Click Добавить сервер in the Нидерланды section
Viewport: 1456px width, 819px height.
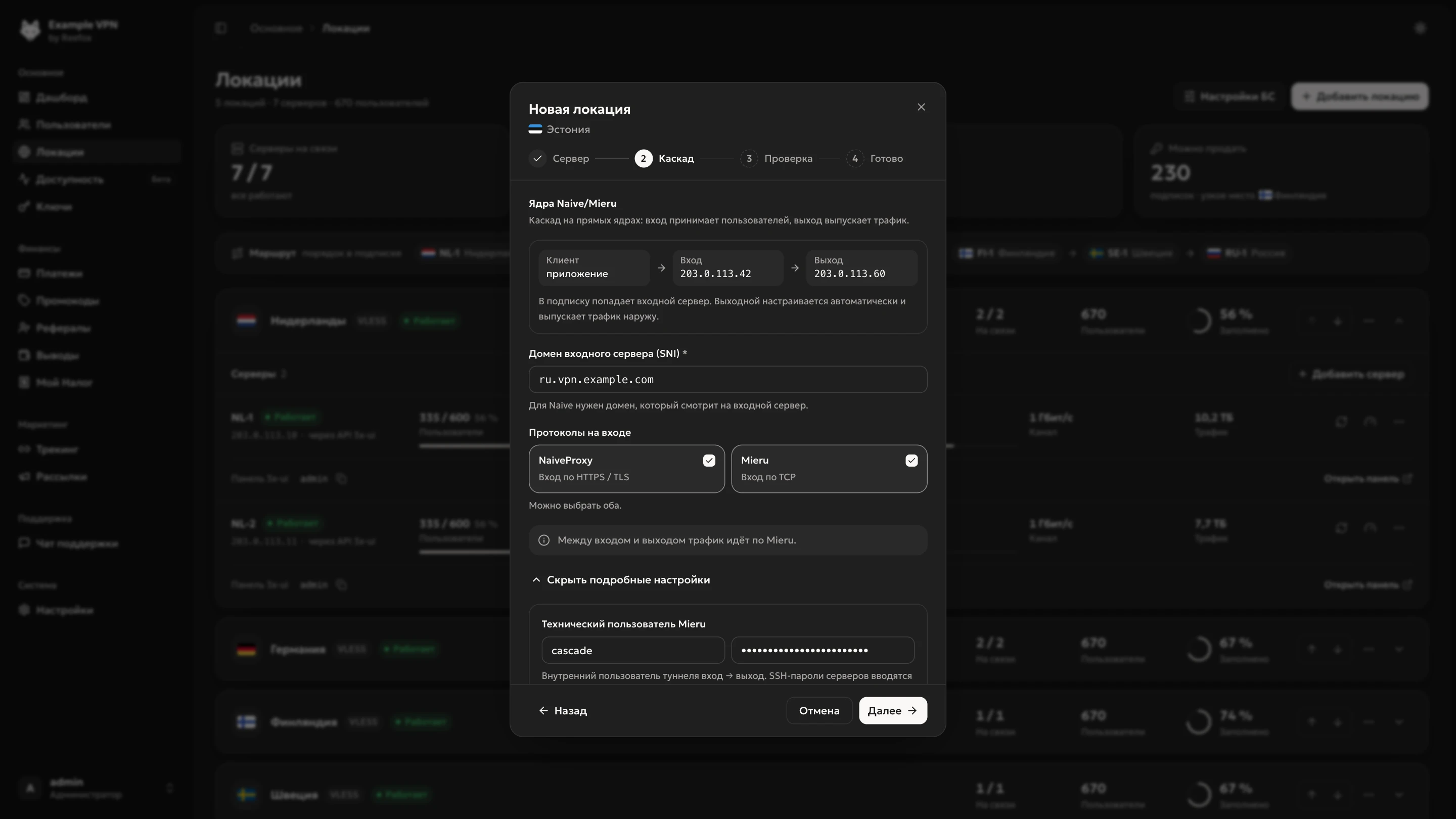[1351, 374]
